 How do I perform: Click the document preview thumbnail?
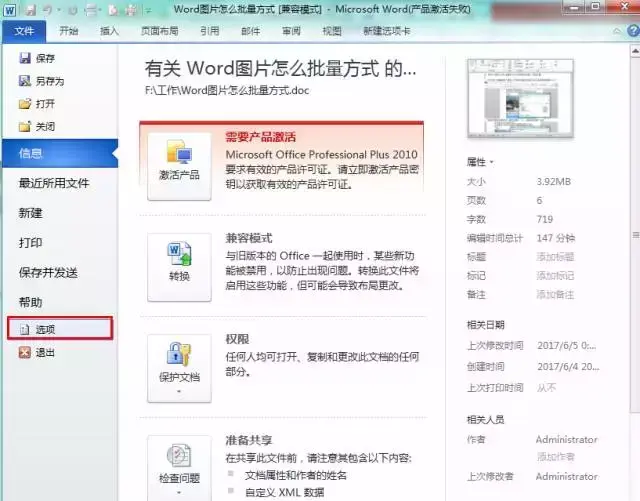tap(520, 98)
